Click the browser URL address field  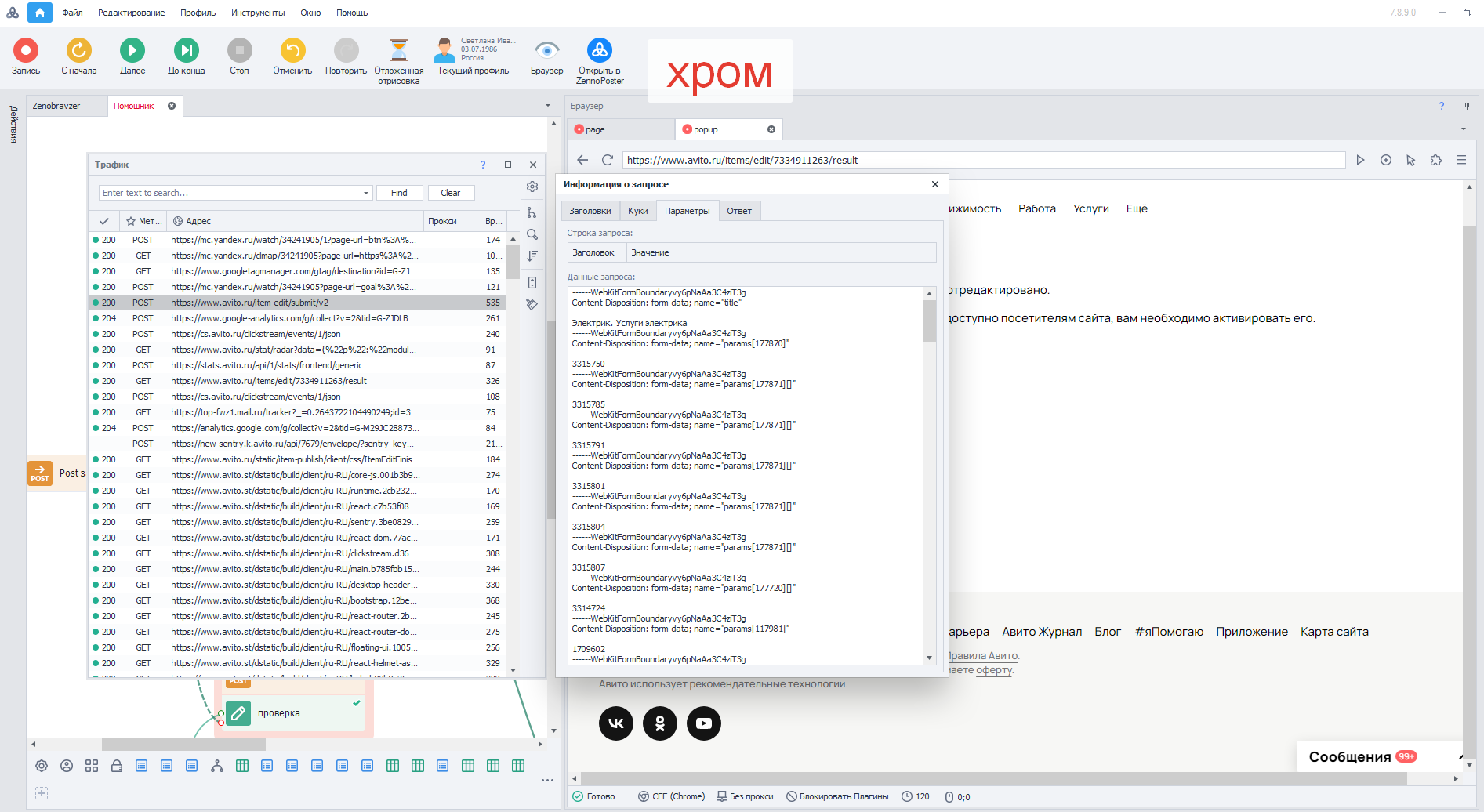point(984,160)
